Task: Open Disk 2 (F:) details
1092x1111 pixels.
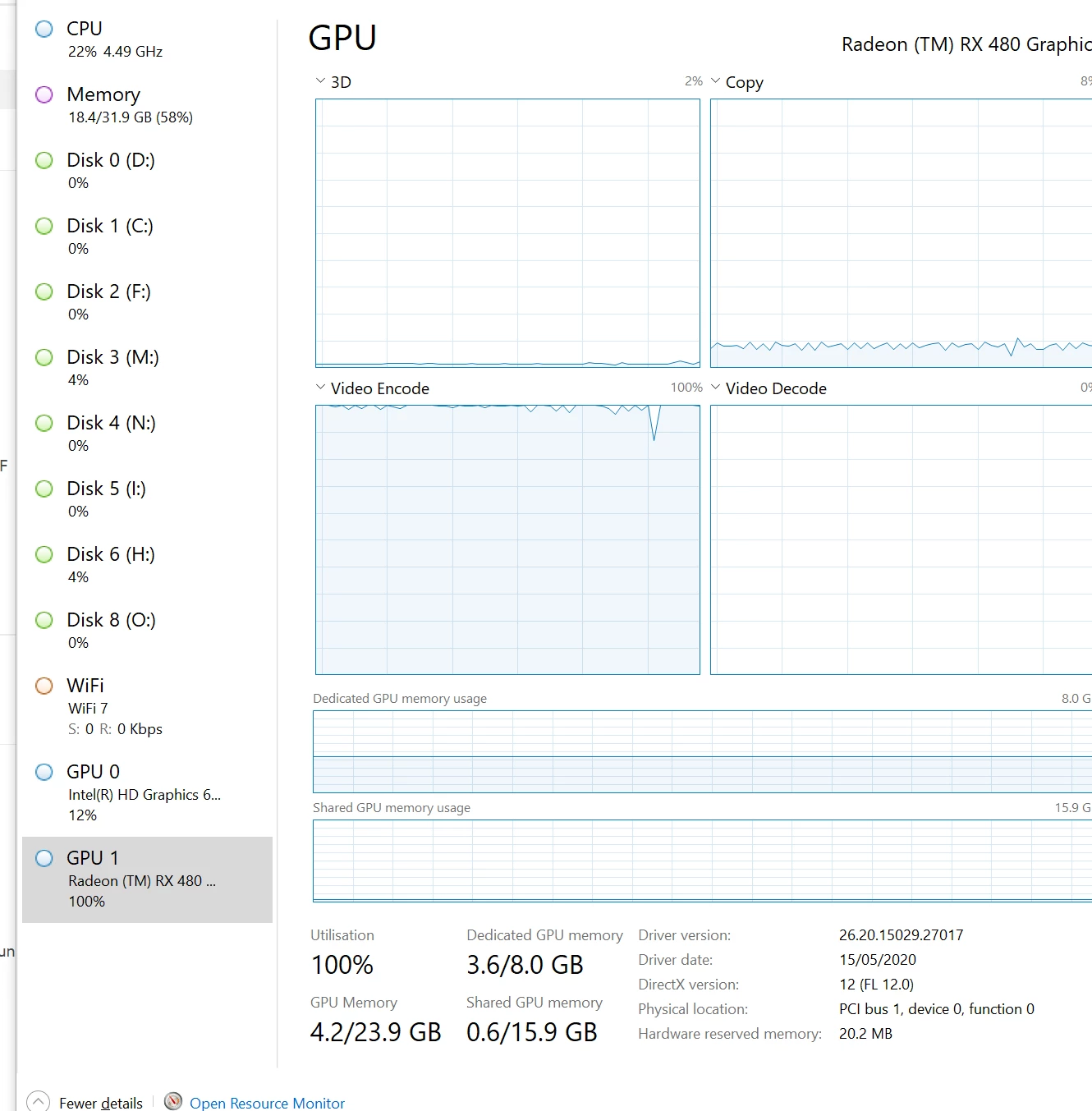Action: 148,302
